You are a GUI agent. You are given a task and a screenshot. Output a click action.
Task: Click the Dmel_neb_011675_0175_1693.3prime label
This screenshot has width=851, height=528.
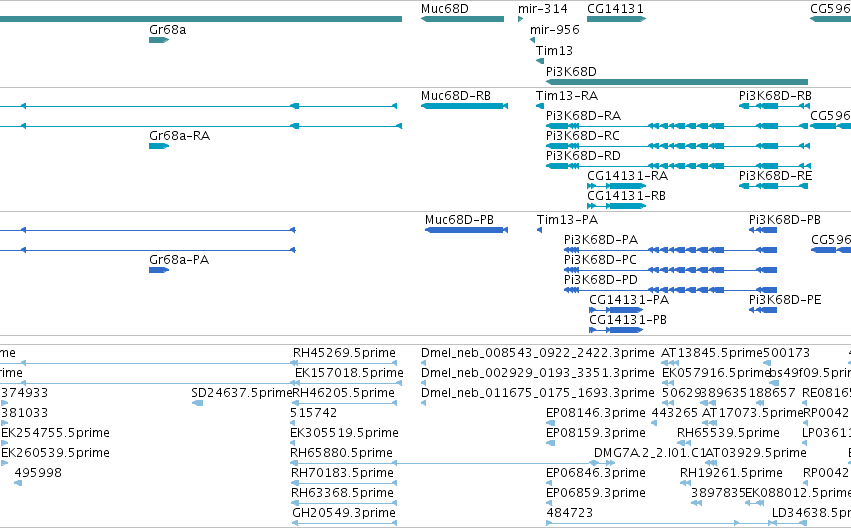point(538,393)
